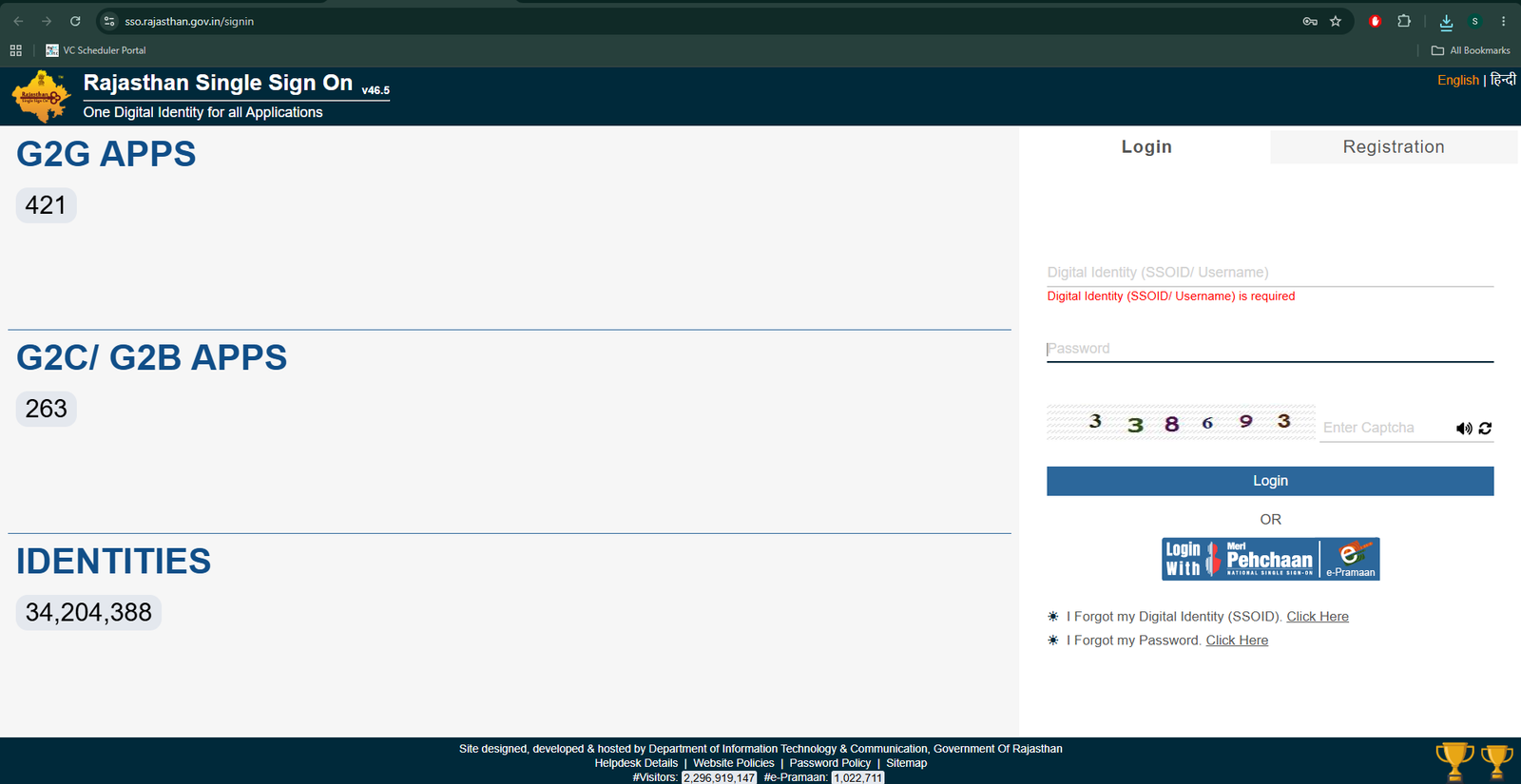Click the e-Pramaan login logo
Image resolution: width=1521 pixels, height=784 pixels.
(1351, 559)
